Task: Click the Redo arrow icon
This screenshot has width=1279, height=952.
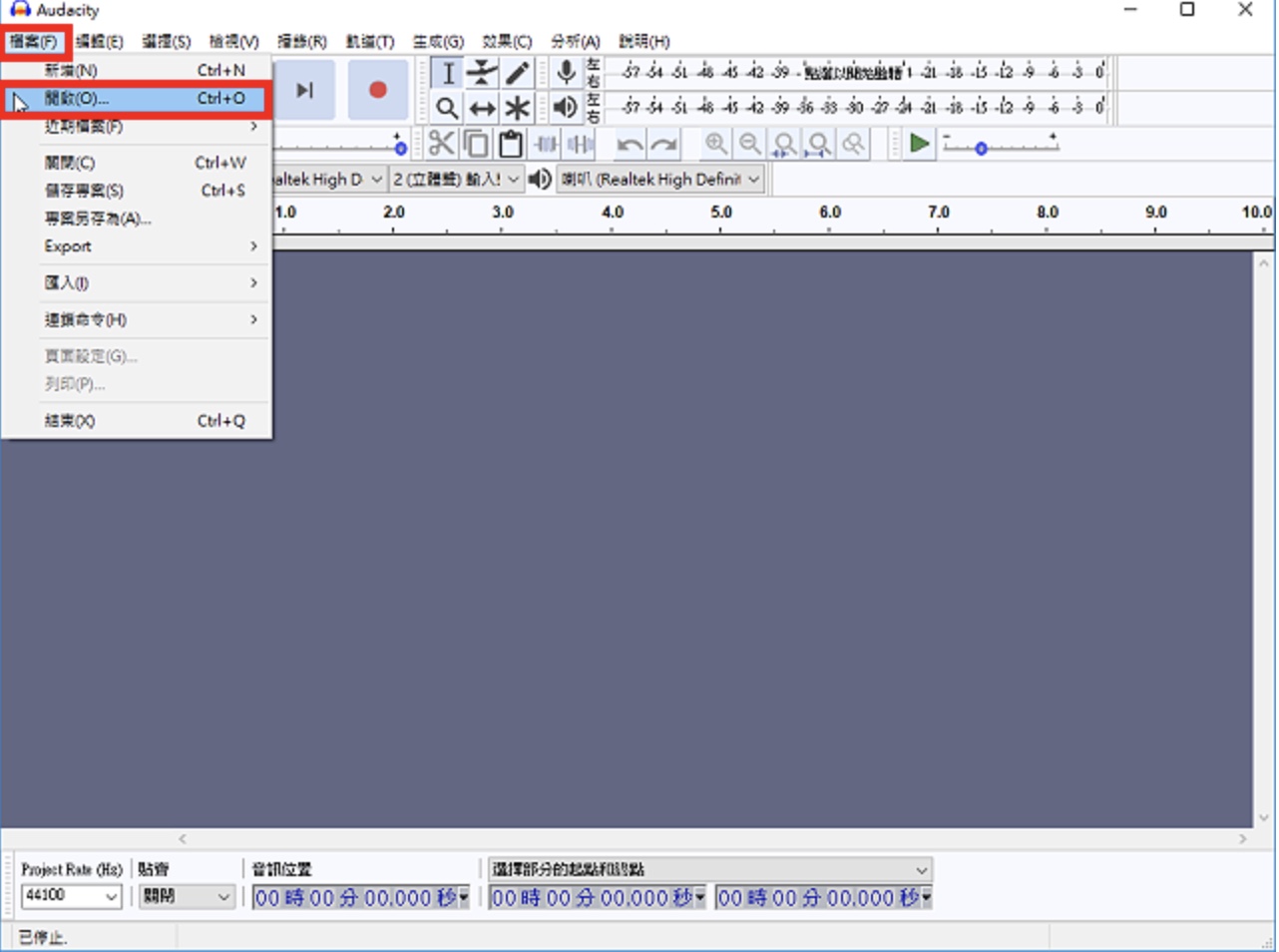Action: tap(663, 145)
